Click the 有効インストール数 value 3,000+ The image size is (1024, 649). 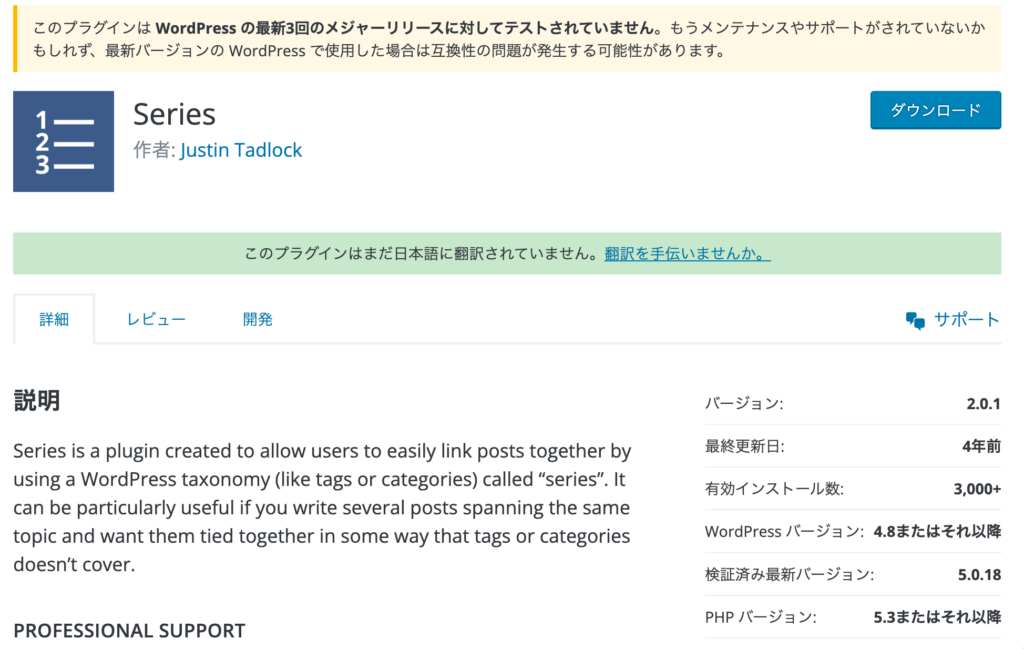click(x=977, y=488)
